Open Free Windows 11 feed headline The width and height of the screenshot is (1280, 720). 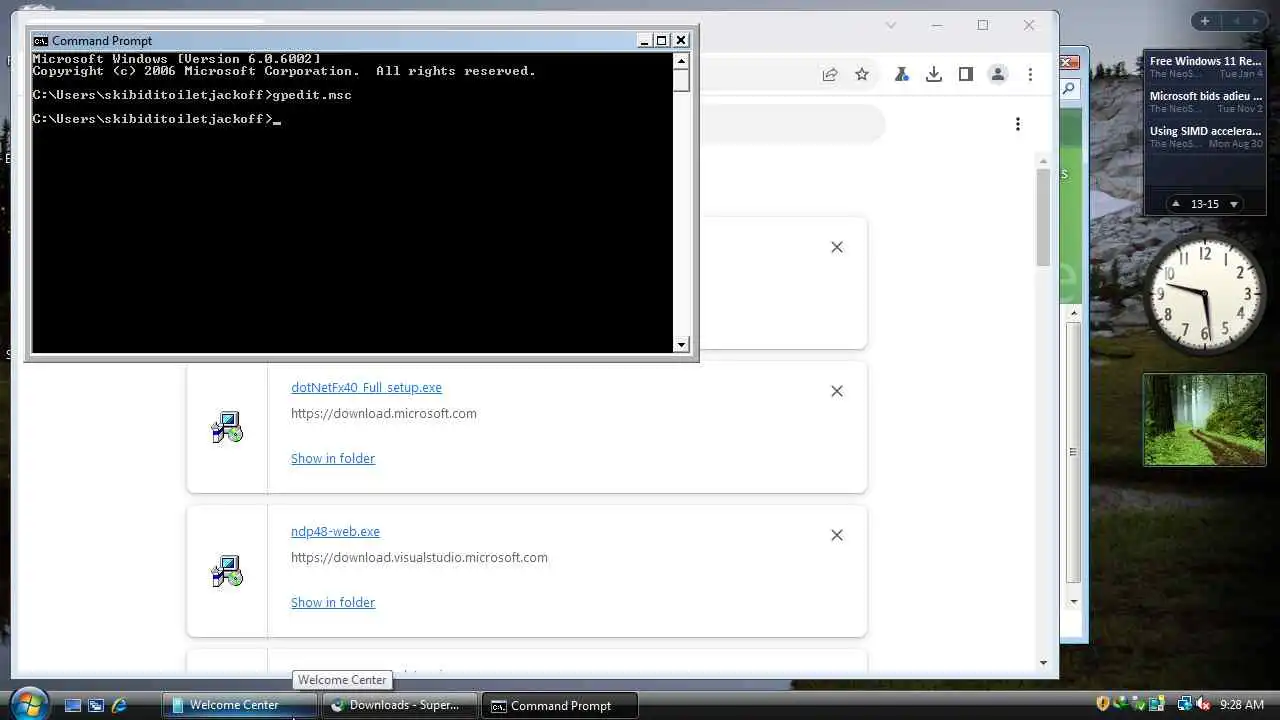coord(1206,61)
